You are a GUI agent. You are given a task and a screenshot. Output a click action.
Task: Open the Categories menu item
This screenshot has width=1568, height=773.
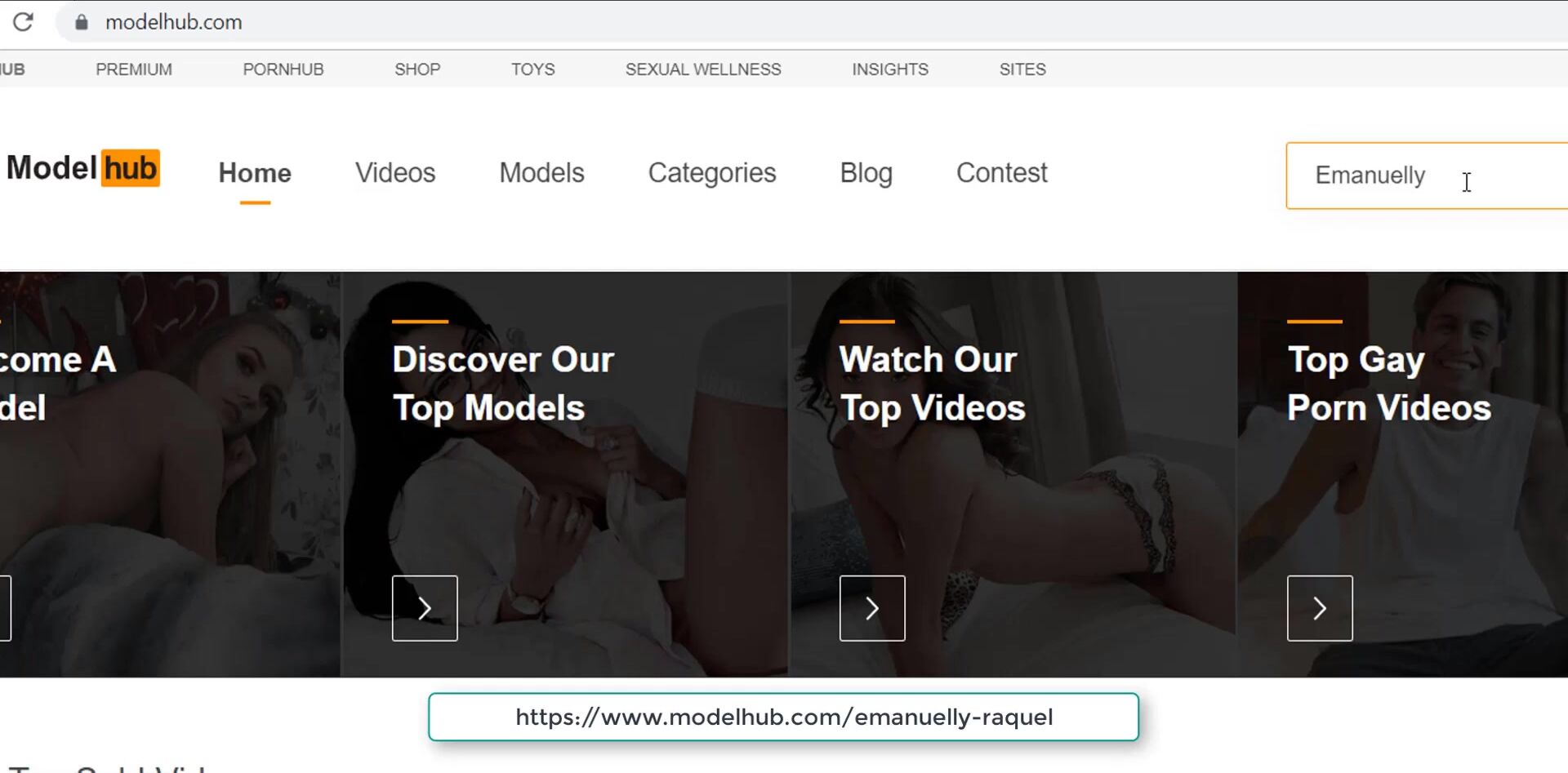(712, 173)
